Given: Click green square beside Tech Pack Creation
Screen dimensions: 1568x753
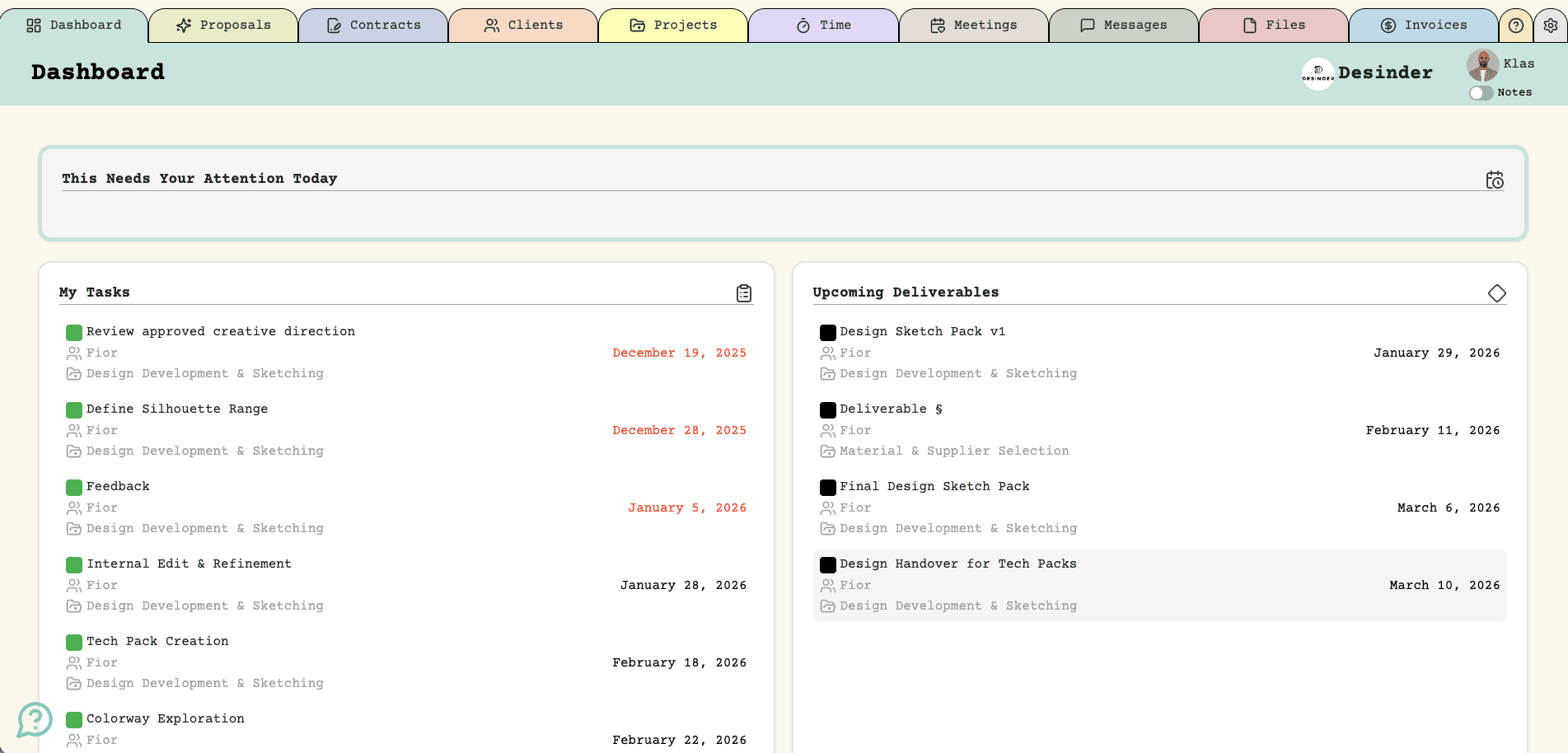Looking at the screenshot, I should coord(74,643).
